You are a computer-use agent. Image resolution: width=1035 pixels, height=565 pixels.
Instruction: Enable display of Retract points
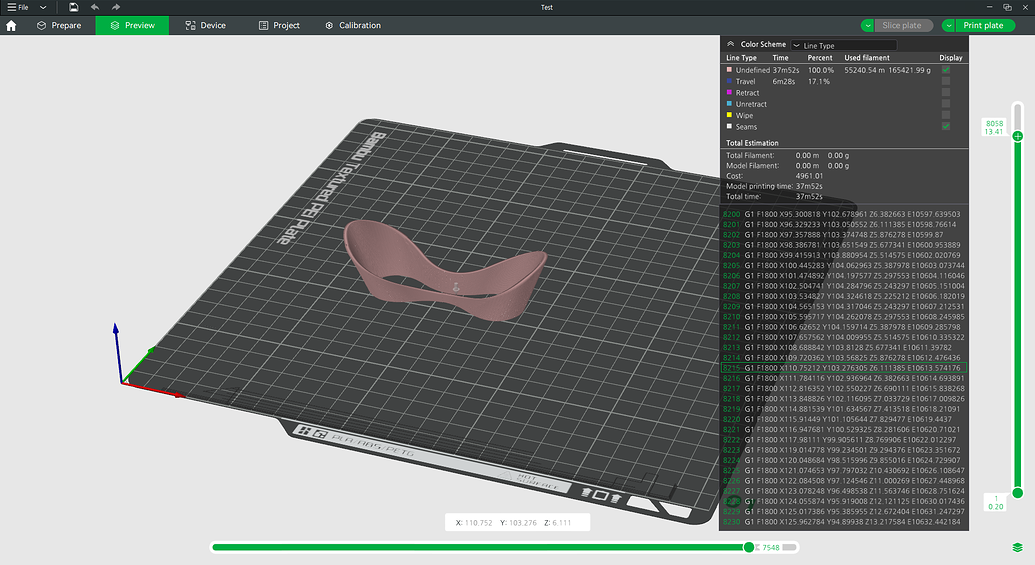(x=946, y=92)
